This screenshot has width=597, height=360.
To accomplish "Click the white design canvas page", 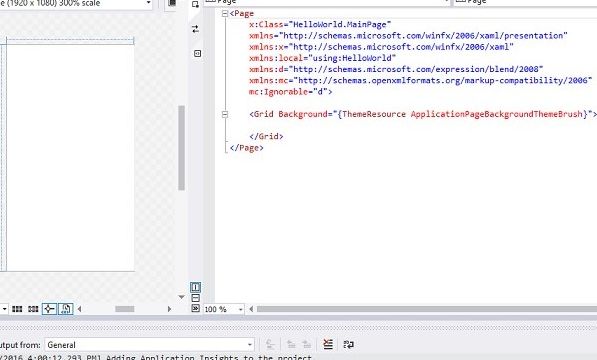I will pyautogui.click(x=70, y=158).
